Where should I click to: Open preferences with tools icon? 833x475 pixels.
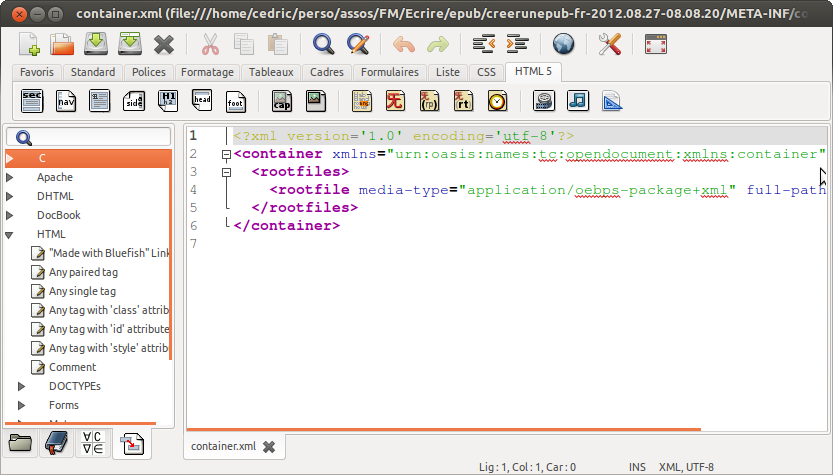(609, 44)
